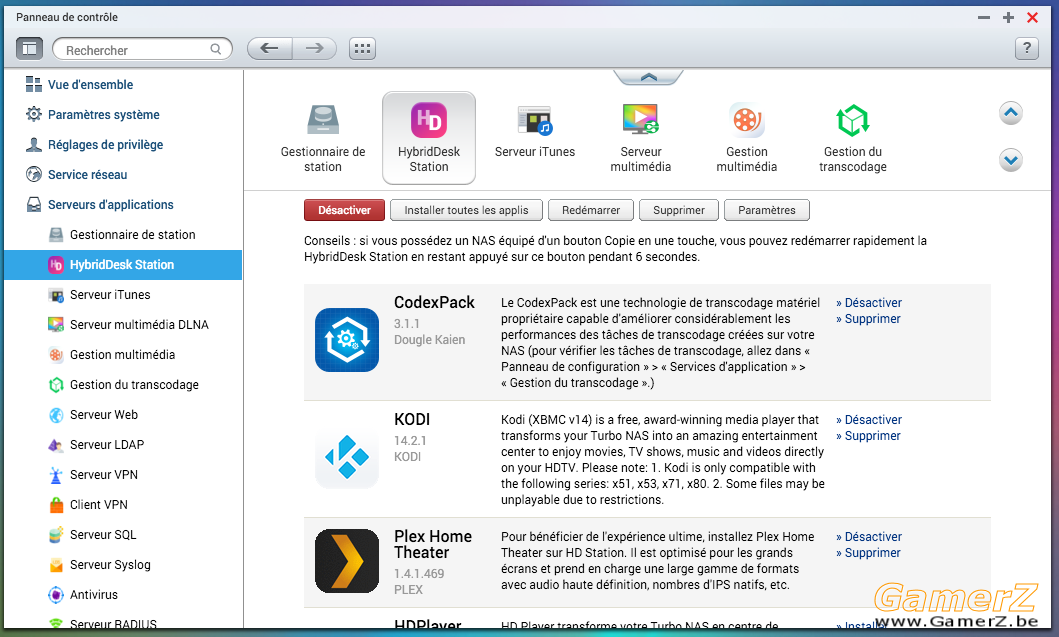1059x637 pixels.
Task: Move icon strip up with the up arrow
Action: (1011, 113)
